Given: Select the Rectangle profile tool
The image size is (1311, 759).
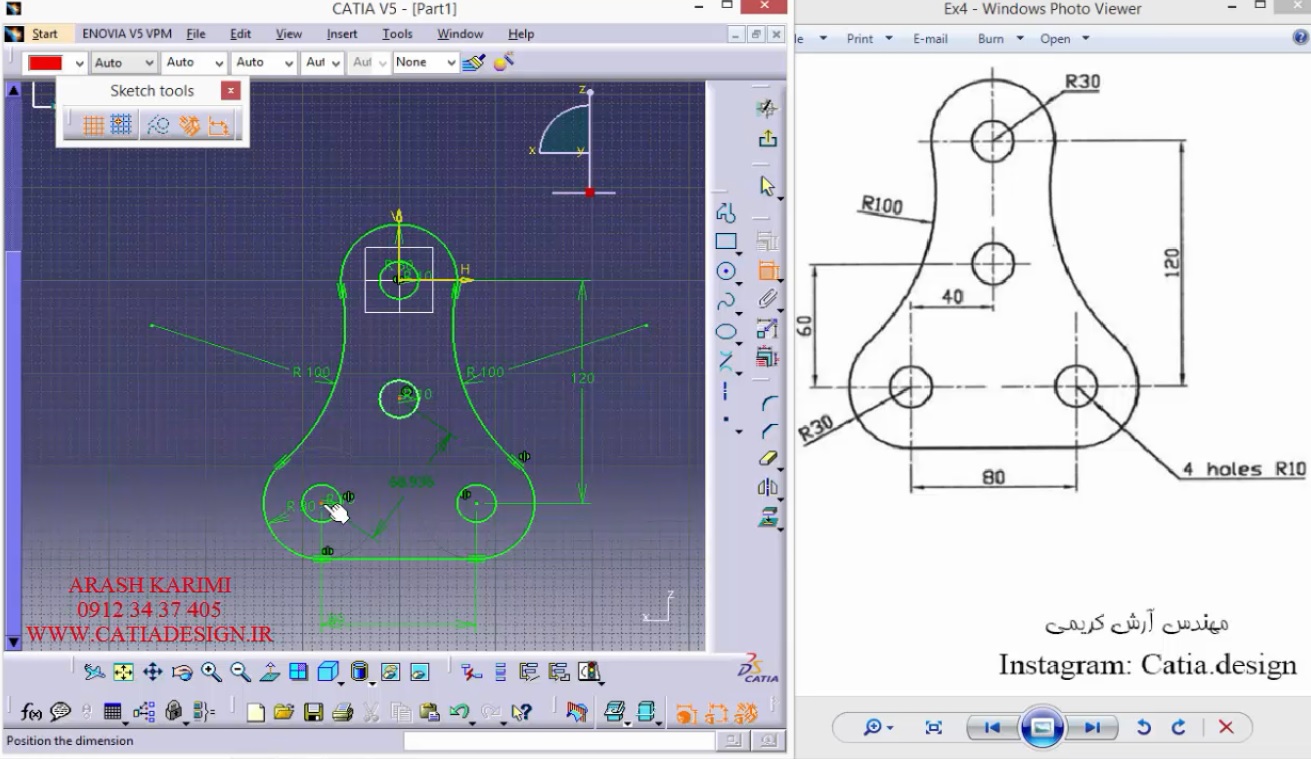Looking at the screenshot, I should coord(726,241).
